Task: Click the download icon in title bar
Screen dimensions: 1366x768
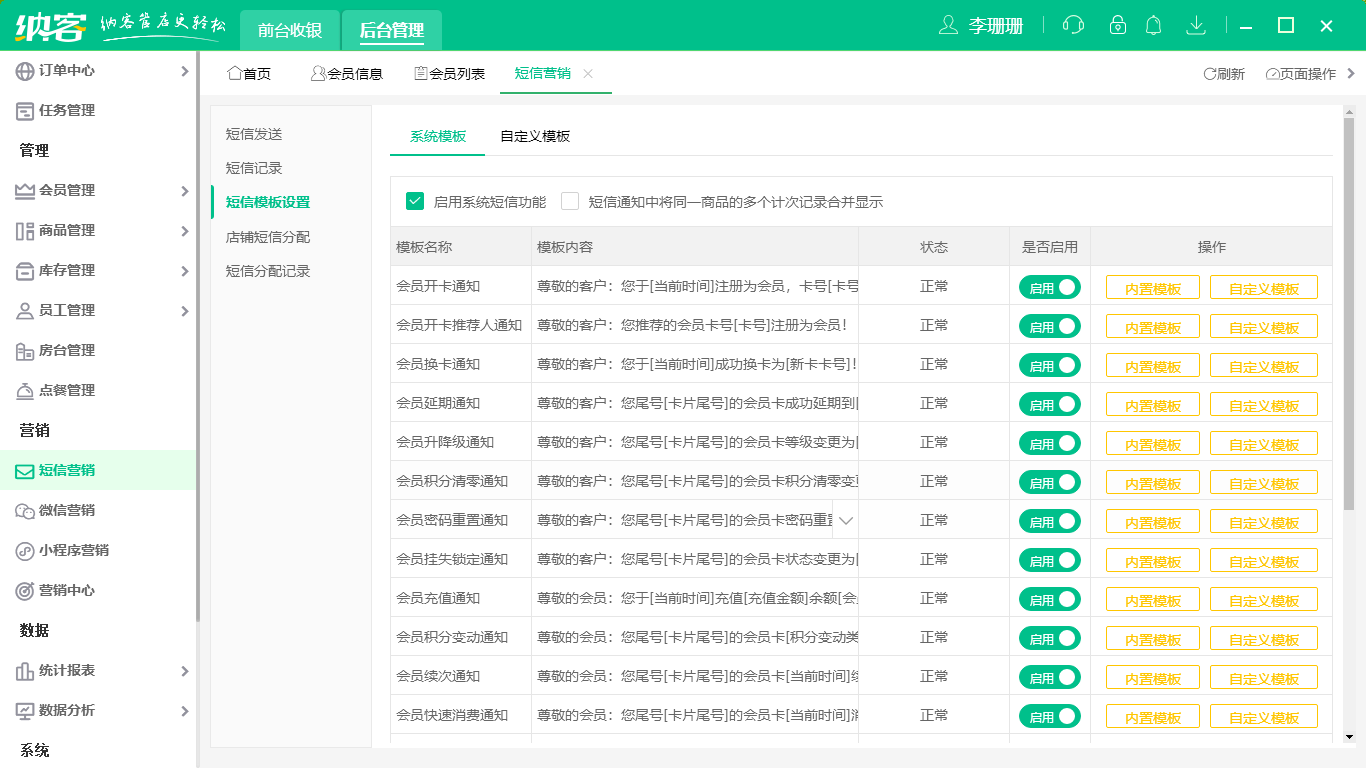Action: [x=1196, y=25]
